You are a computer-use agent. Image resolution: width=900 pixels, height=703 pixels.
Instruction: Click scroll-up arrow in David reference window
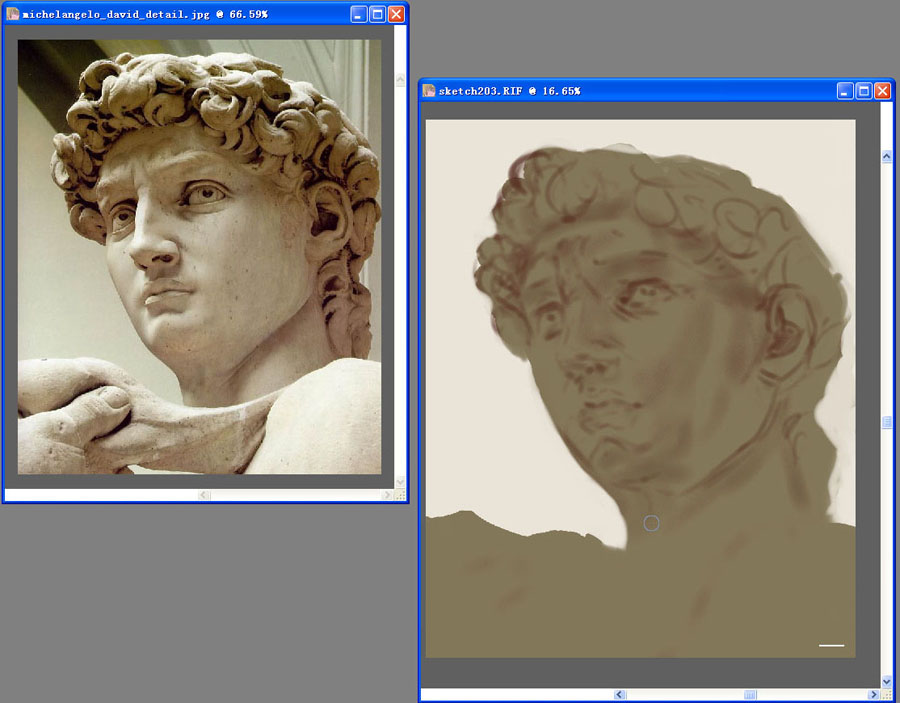[400, 80]
